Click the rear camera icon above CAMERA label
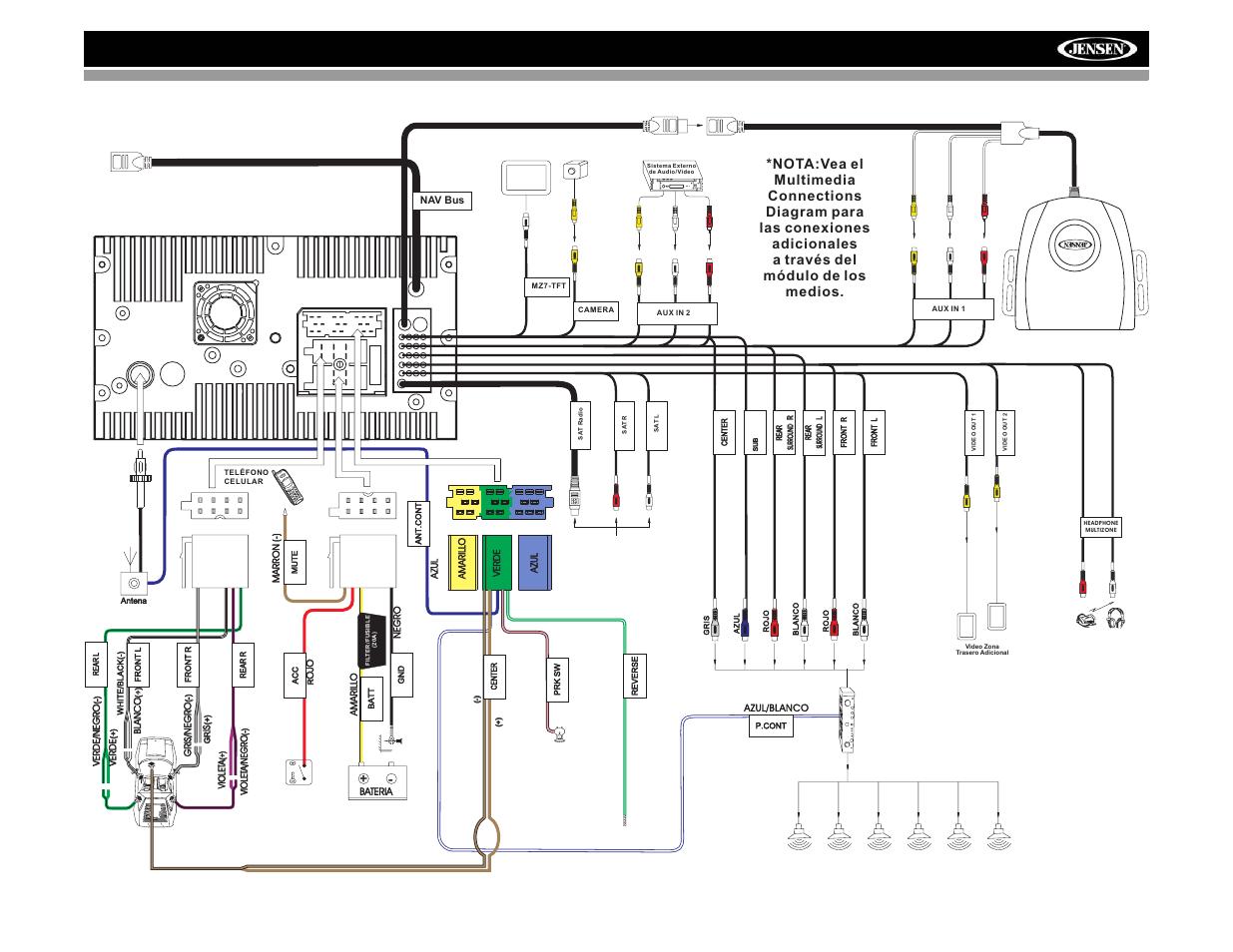Image resolution: width=1233 pixels, height=952 pixels. (575, 170)
